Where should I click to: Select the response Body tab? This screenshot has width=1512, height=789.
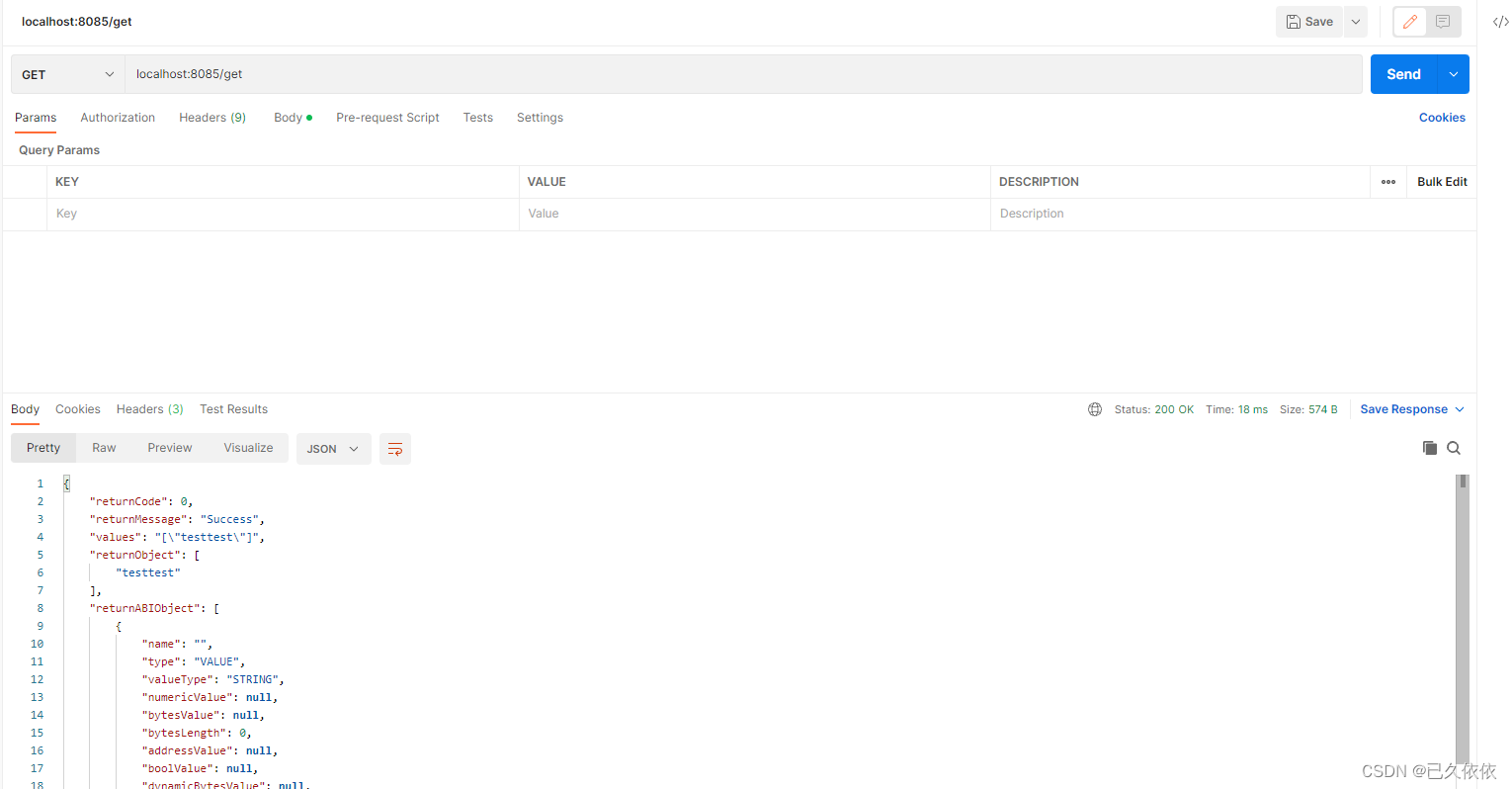coord(26,409)
